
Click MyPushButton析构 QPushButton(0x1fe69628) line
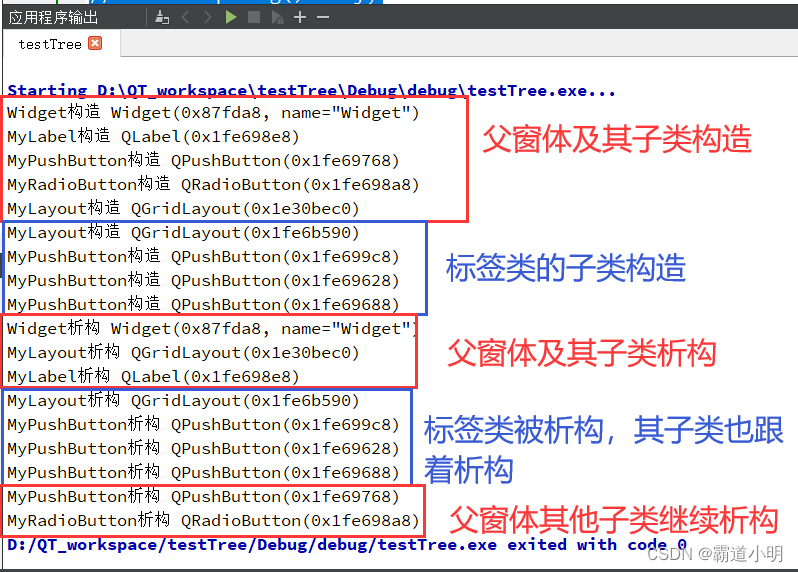pos(203,448)
